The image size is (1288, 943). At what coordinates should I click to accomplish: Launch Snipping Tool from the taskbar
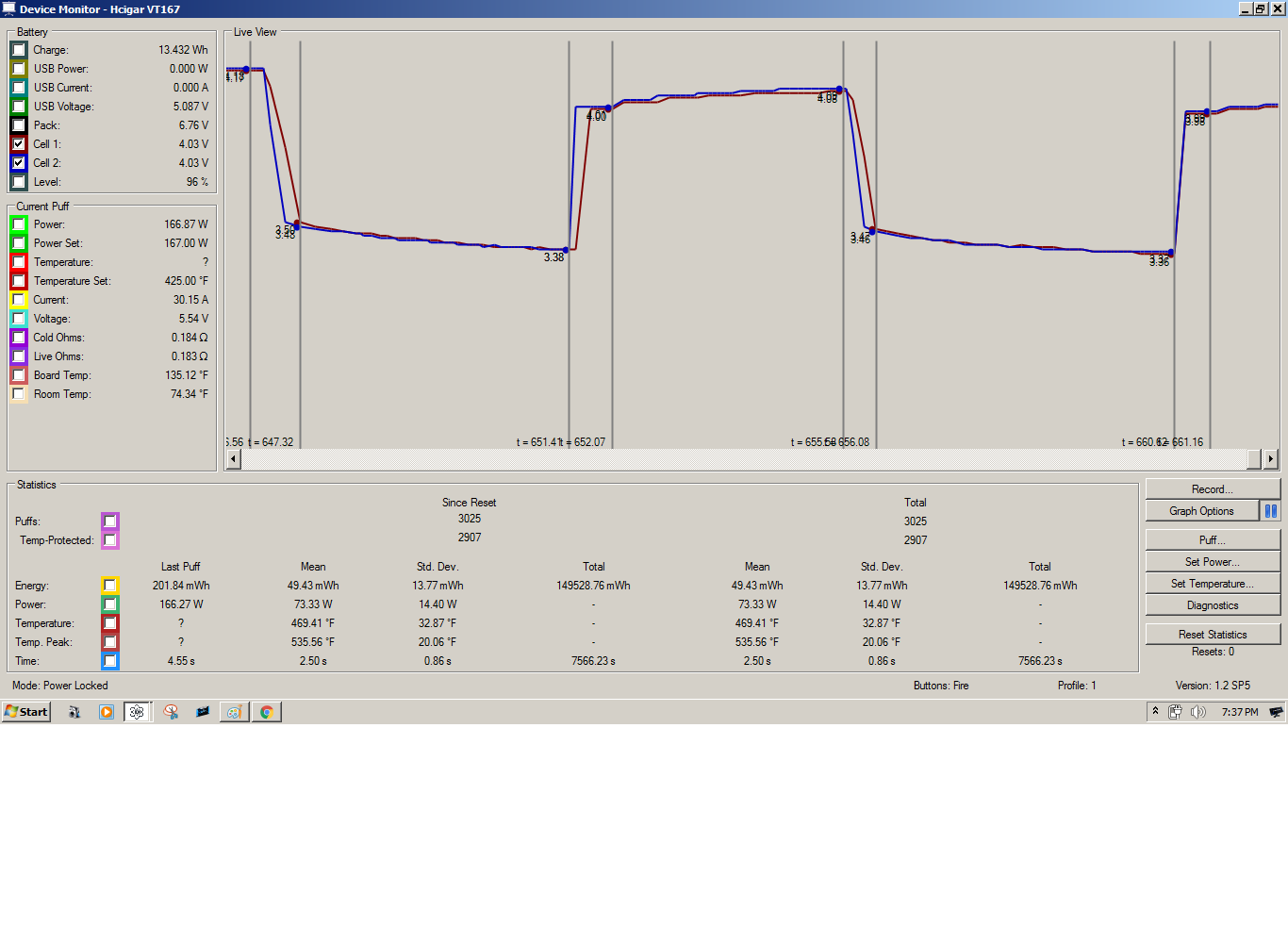pyautogui.click(x=171, y=712)
